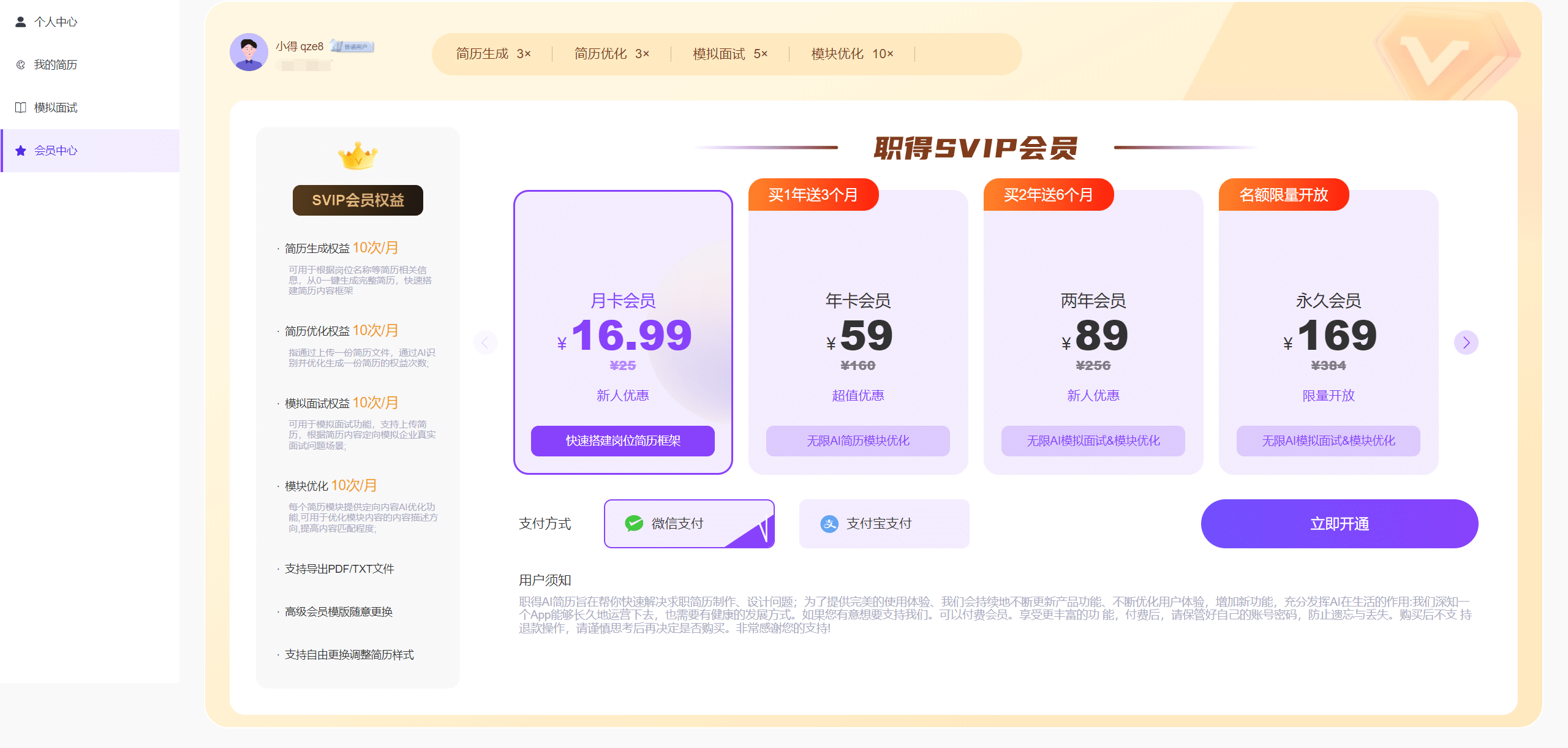Click the right carousel chevron
Image resolution: width=1568 pixels, height=748 pixels.
tap(1466, 342)
